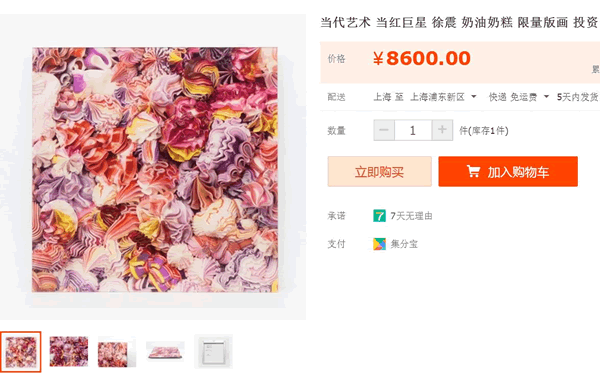Image resolution: width=600 pixels, height=381 pixels.
Task: Select the fifth certificate thumbnail
Action: tap(214, 352)
